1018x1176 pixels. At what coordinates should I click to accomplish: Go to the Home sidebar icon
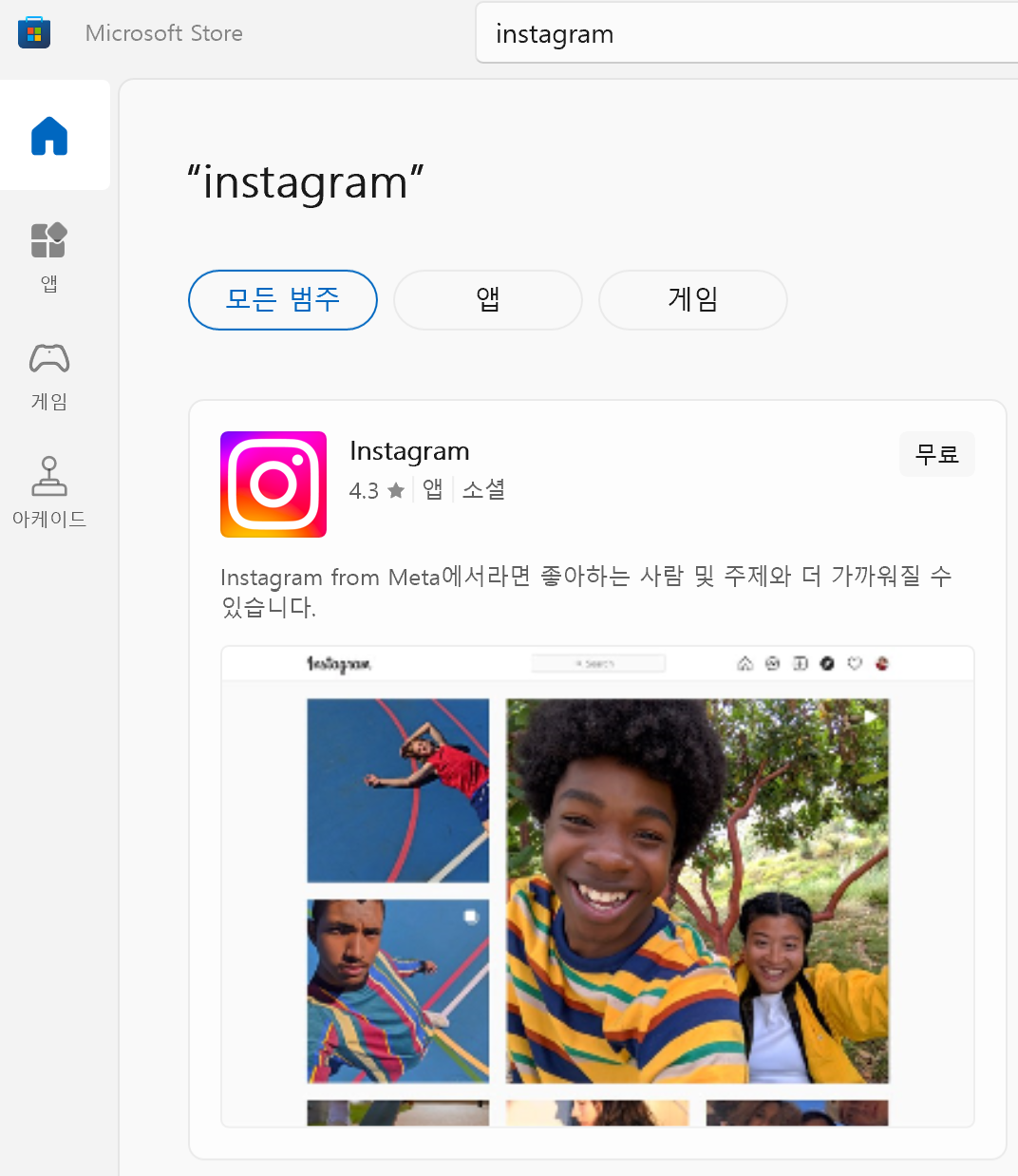click(49, 136)
